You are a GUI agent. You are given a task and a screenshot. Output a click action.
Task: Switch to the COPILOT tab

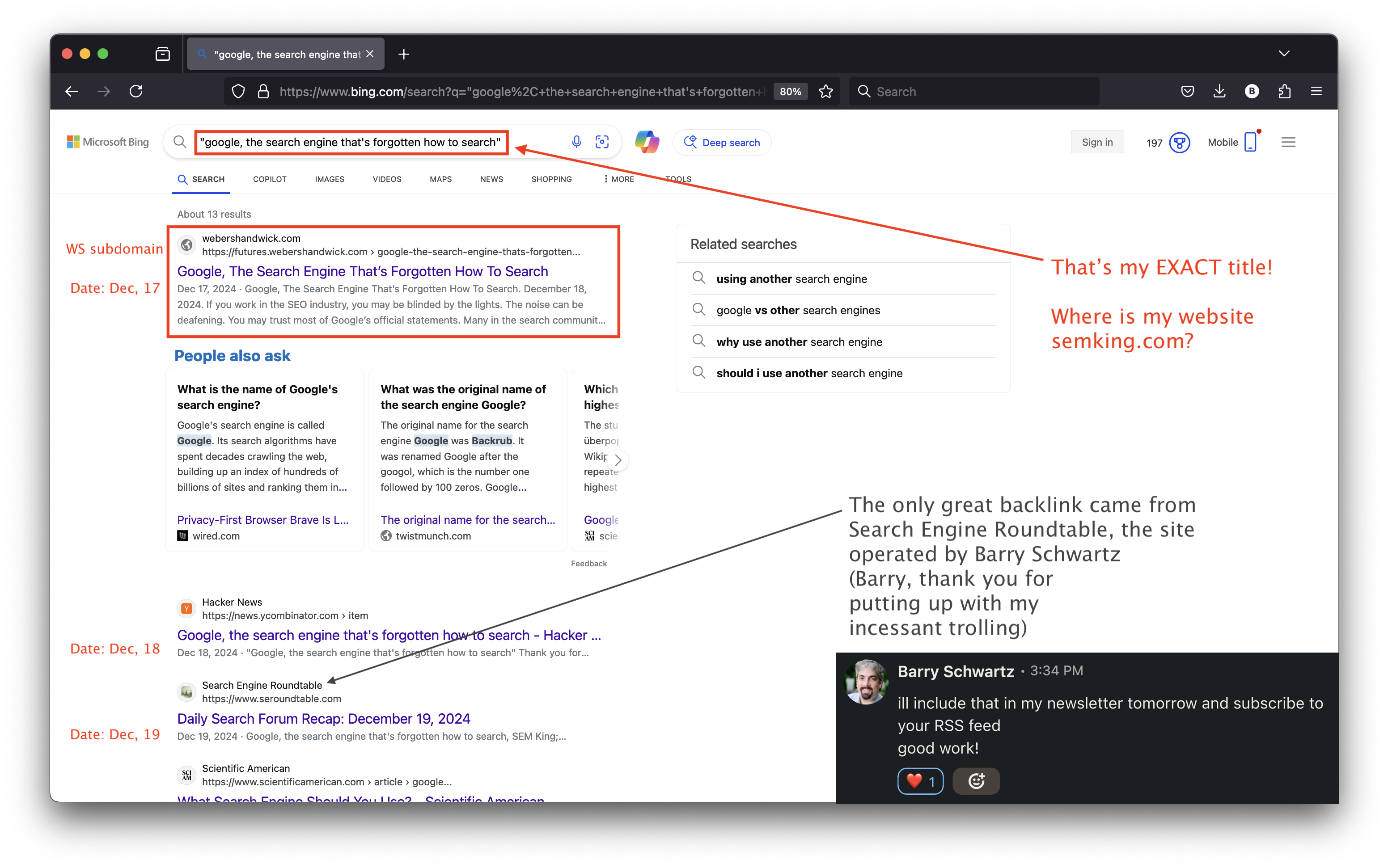coord(269,179)
